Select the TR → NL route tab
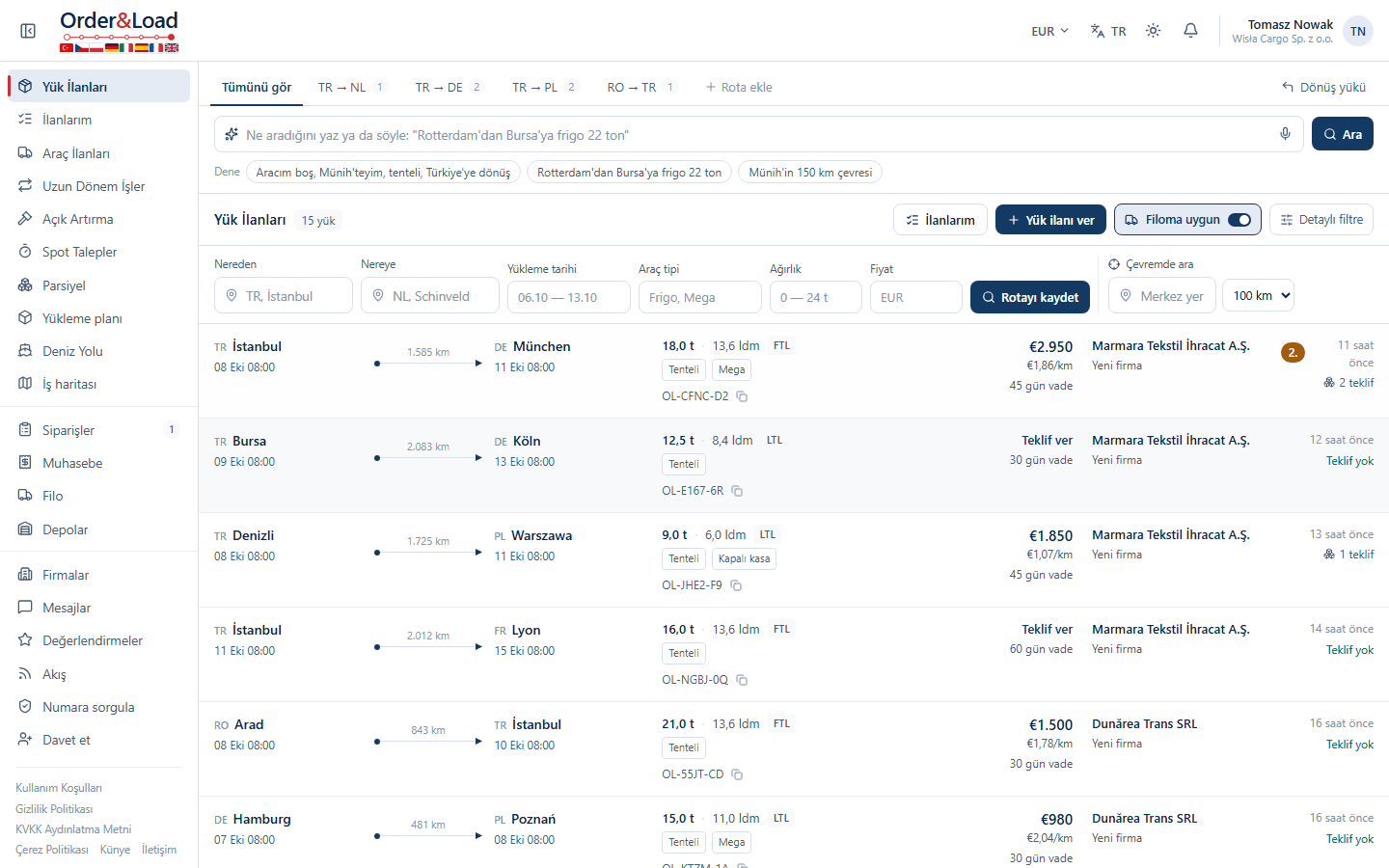Image resolution: width=1389 pixels, height=868 pixels. pyautogui.click(x=351, y=87)
